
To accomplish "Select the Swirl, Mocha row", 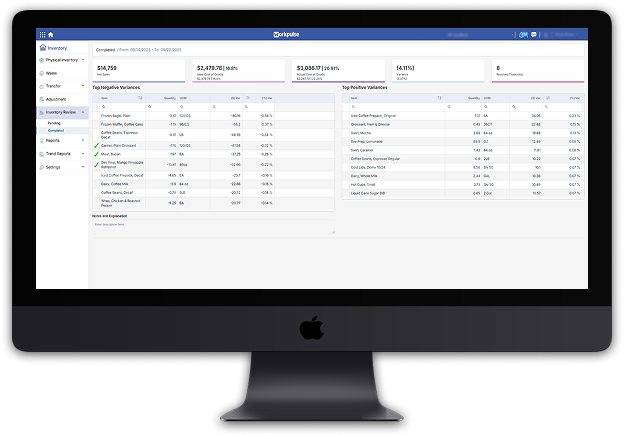I will pyautogui.click(x=463, y=133).
